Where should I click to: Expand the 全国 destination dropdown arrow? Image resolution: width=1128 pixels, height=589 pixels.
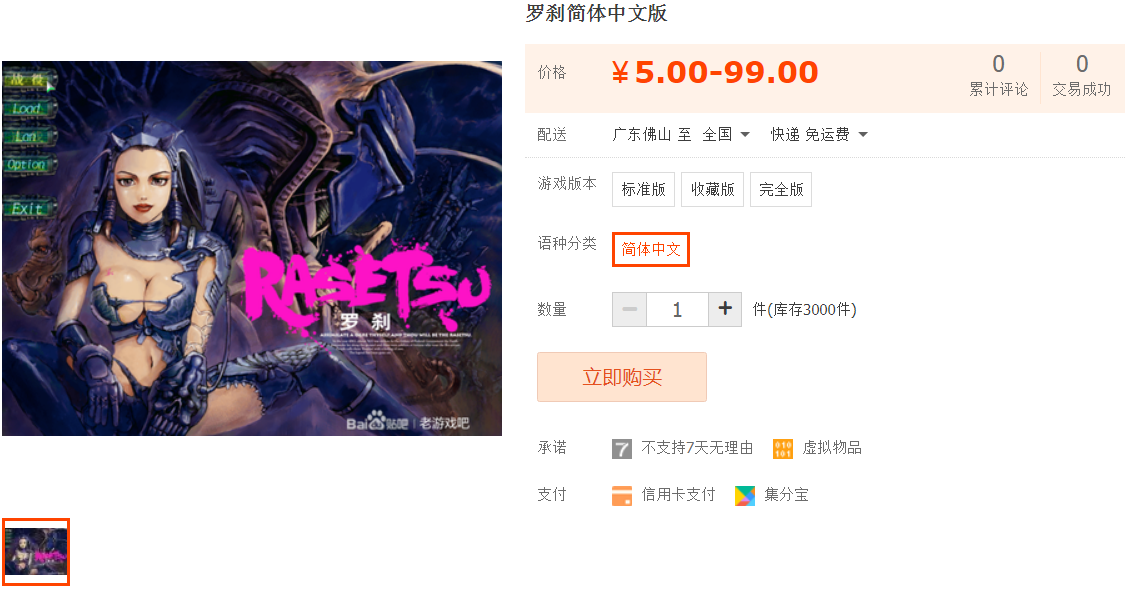point(745,134)
